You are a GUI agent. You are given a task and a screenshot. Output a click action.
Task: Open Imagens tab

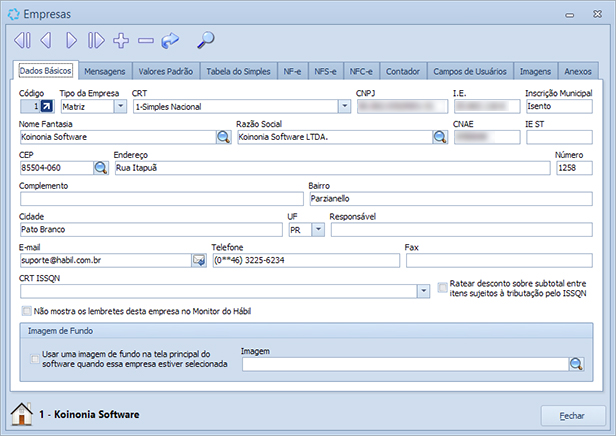(x=535, y=71)
